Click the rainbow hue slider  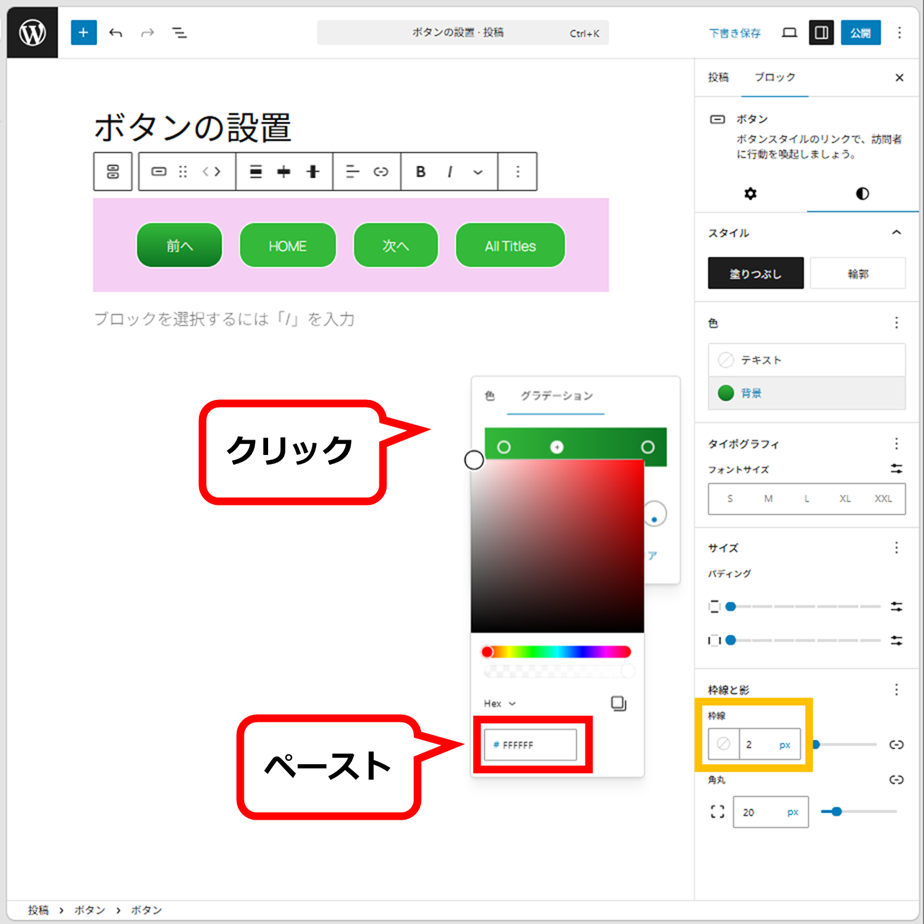pyautogui.click(x=557, y=652)
